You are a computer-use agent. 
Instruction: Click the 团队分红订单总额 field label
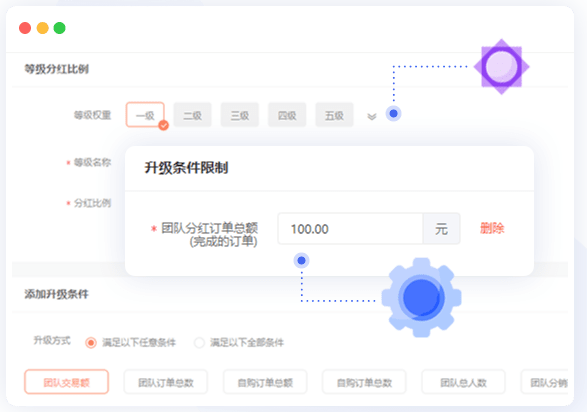click(209, 228)
